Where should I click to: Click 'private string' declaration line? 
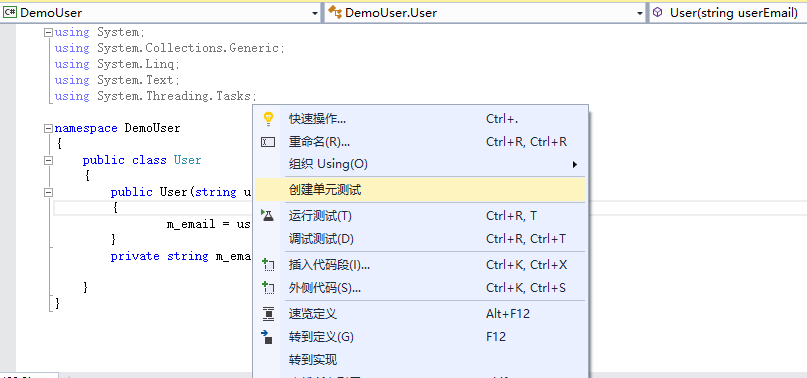181,256
